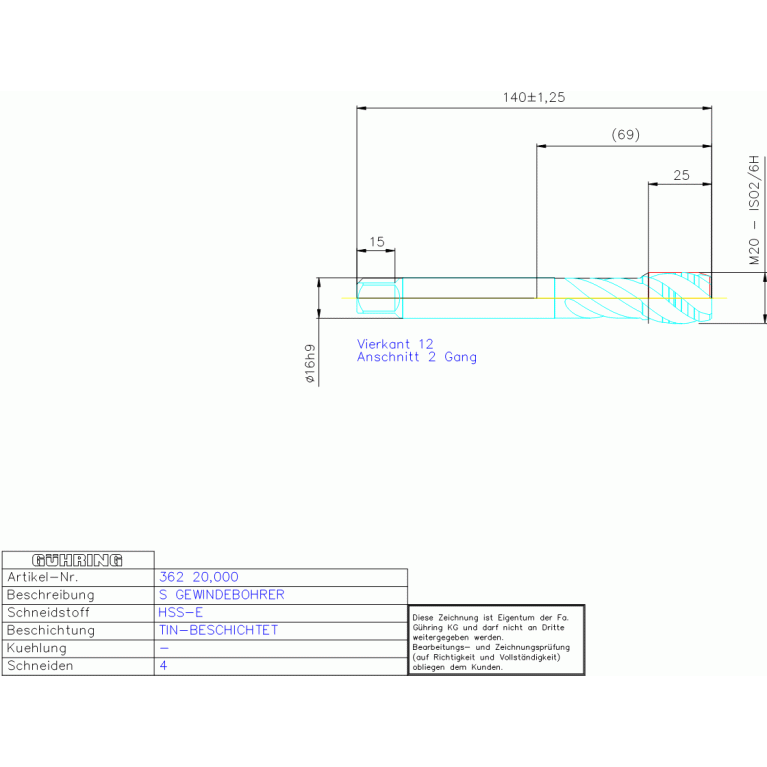Select the Schneiden value 4
The height and width of the screenshot is (767, 767).
(x=163, y=666)
